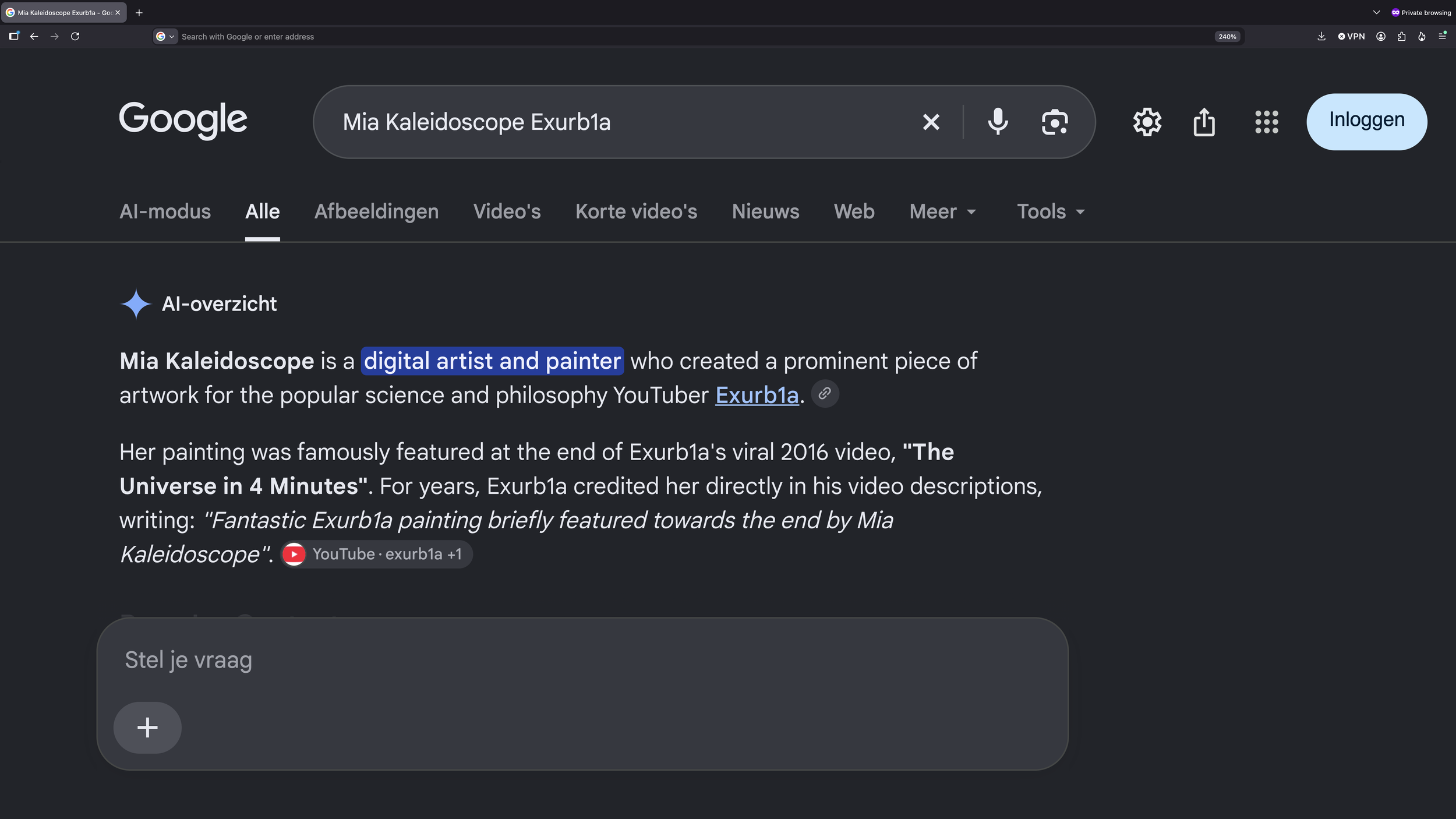Select the Web results tab
1456x819 pixels.
point(854,211)
